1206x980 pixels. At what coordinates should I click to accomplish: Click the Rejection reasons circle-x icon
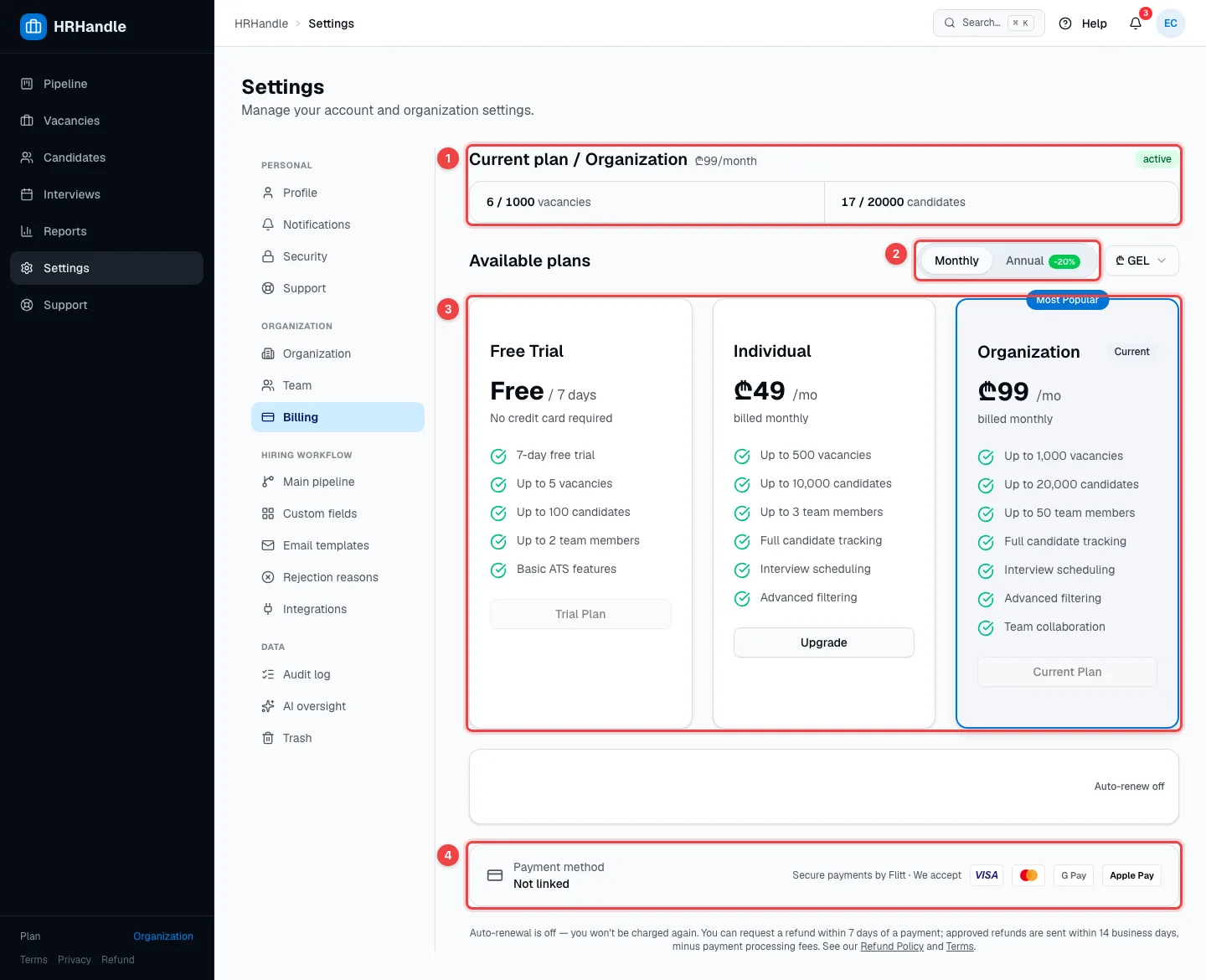point(268,577)
